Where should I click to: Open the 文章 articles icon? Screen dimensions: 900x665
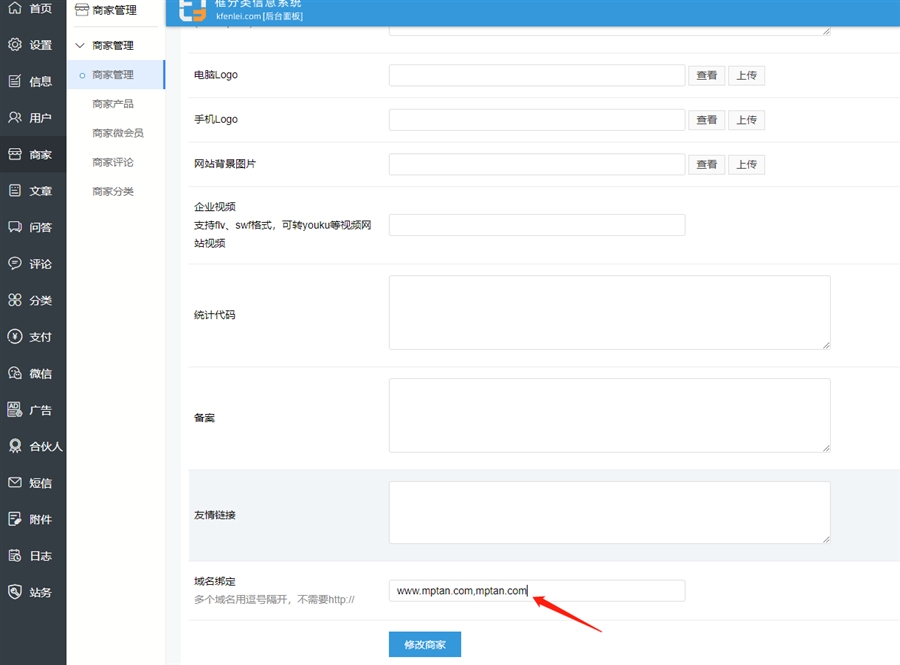pyautogui.click(x=14, y=191)
